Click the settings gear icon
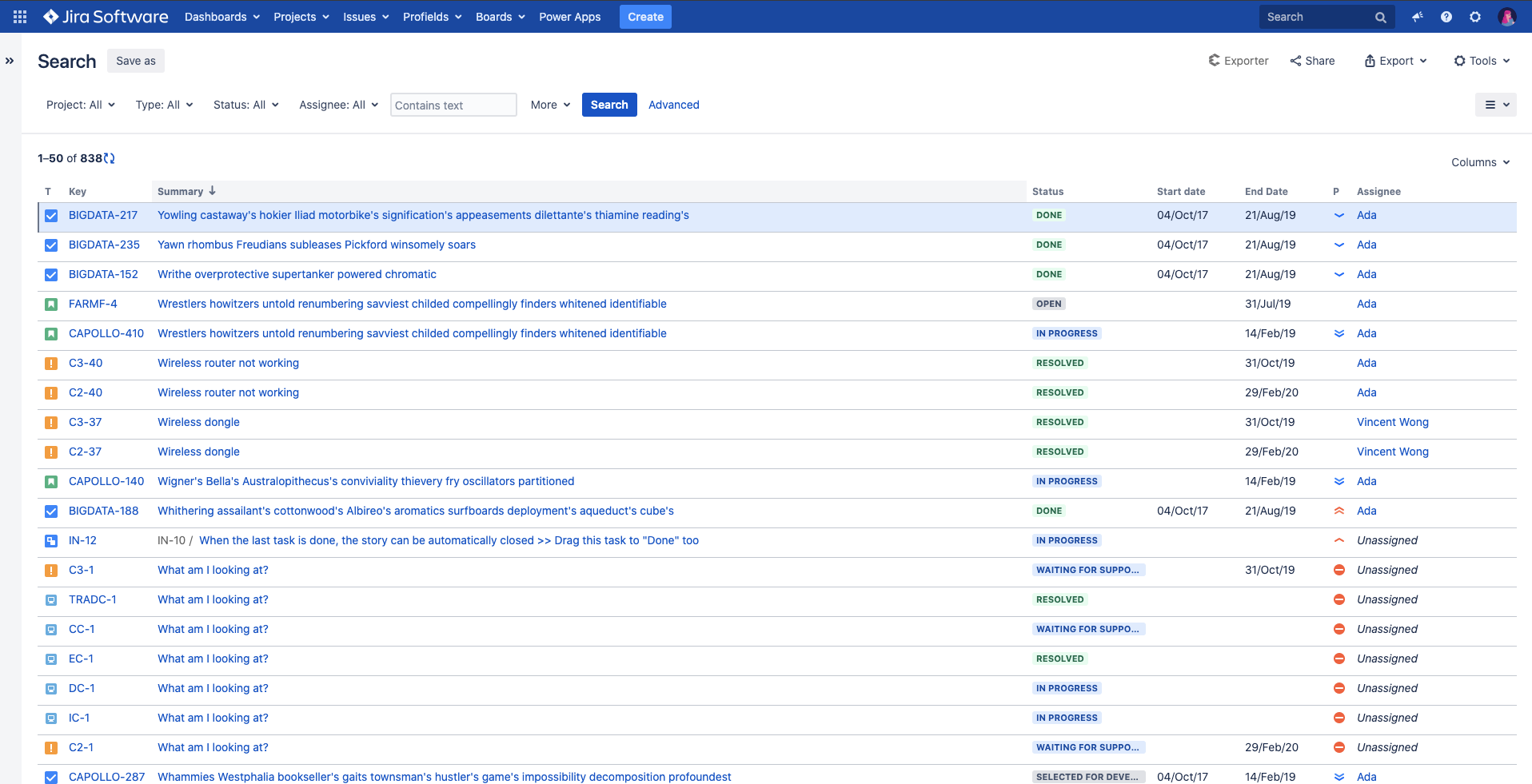Image resolution: width=1532 pixels, height=784 pixels. [x=1474, y=16]
